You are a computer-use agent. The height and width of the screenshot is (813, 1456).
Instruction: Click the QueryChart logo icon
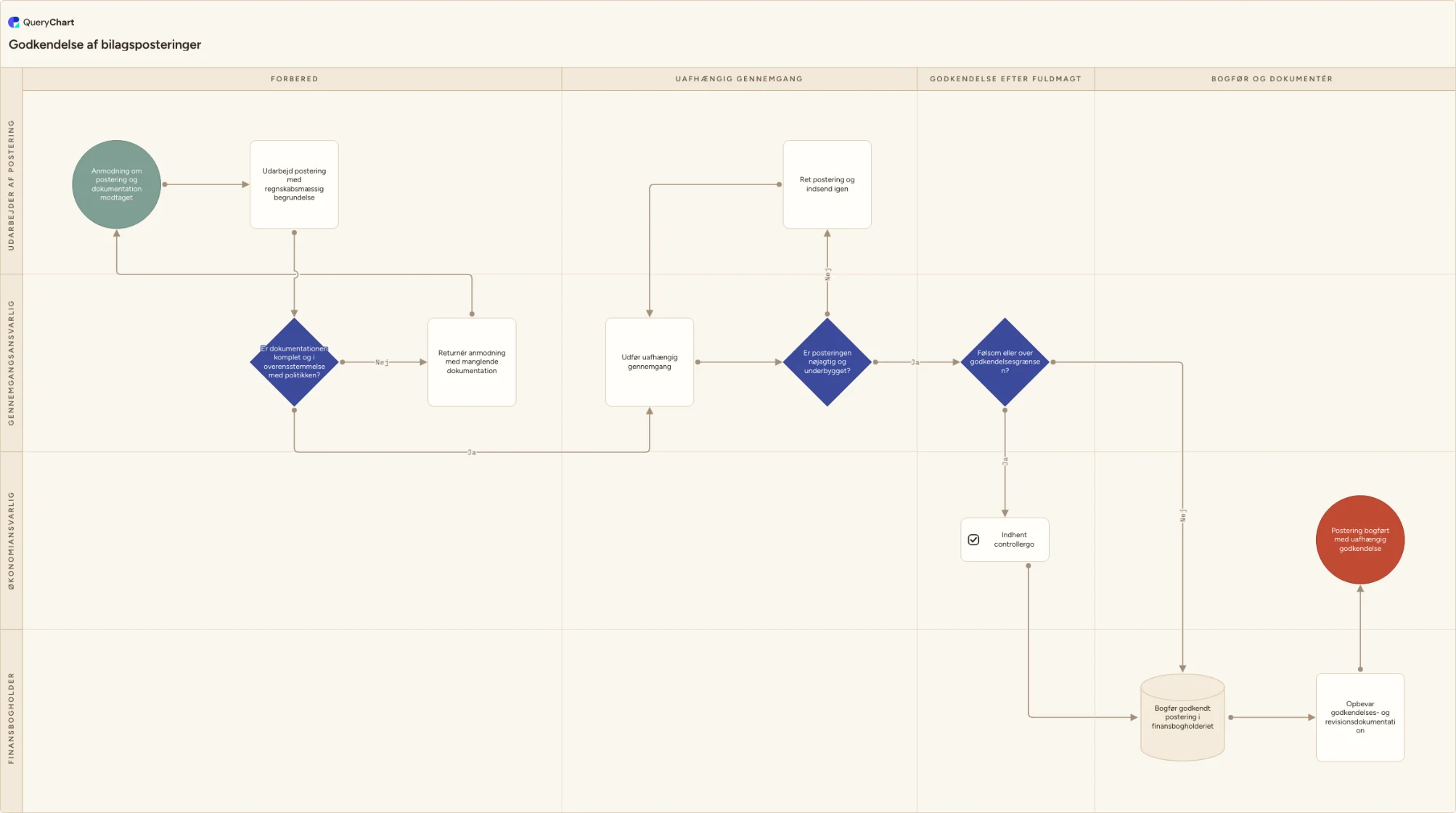pyautogui.click(x=14, y=23)
